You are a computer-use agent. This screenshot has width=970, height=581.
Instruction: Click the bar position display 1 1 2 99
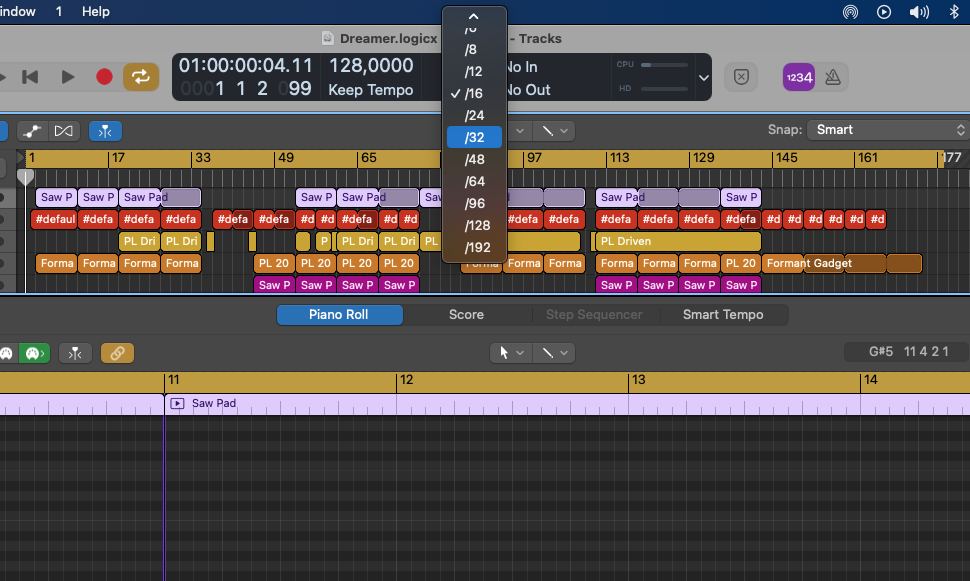(x=246, y=88)
